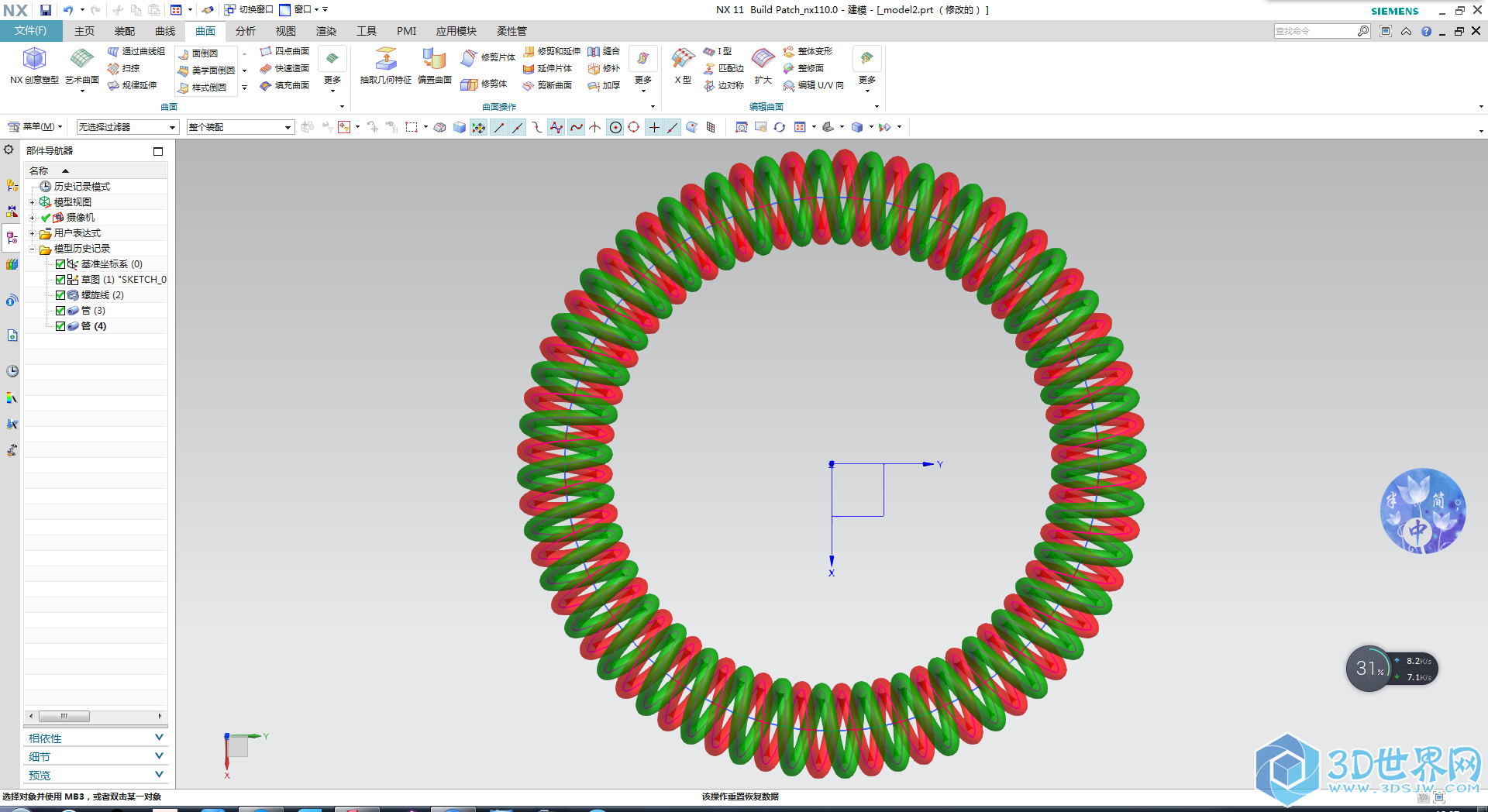Expand the 用户表达式 tree node
Screen dimensions: 1488x812
[33, 233]
